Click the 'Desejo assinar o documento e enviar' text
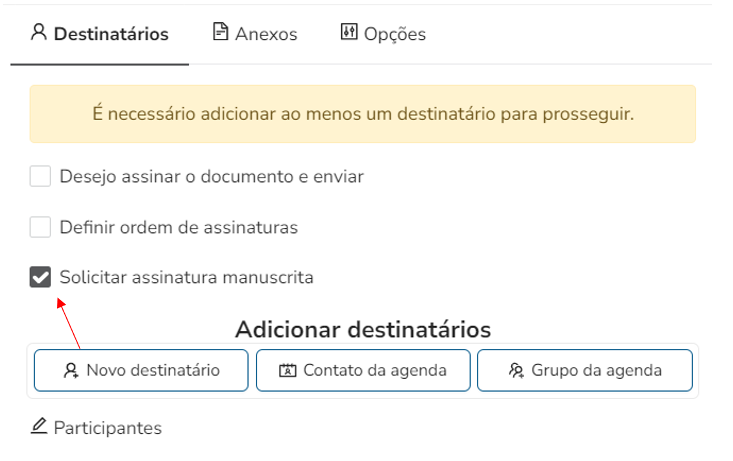 (212, 177)
